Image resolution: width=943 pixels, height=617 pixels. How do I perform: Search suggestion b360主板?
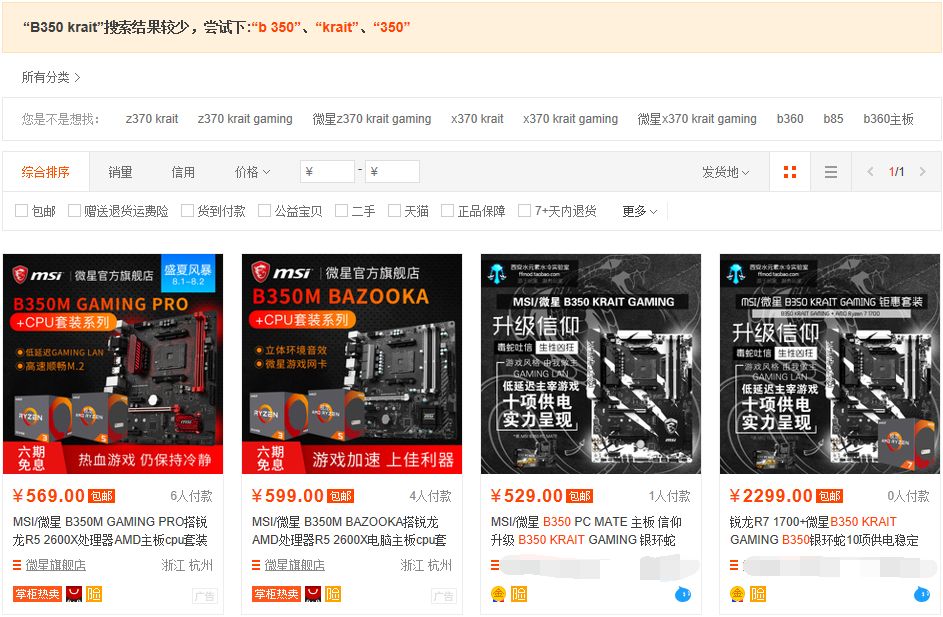[x=888, y=119]
